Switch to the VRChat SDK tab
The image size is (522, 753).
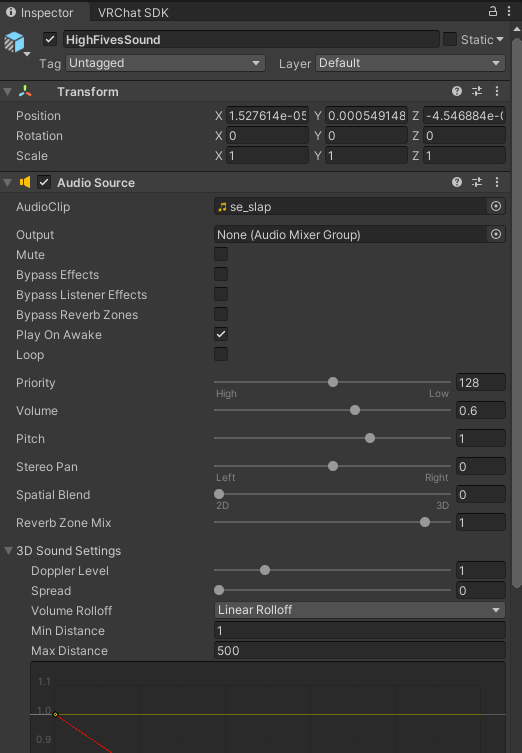click(x=133, y=12)
